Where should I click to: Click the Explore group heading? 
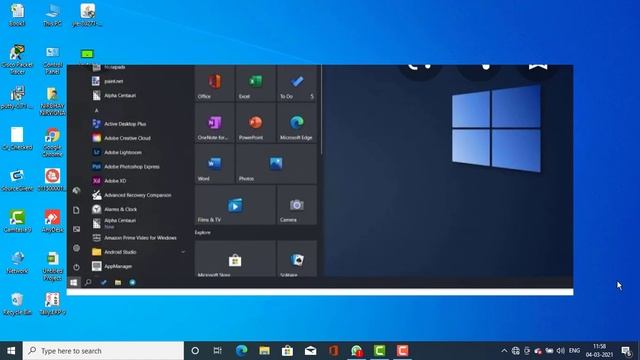tap(203, 232)
